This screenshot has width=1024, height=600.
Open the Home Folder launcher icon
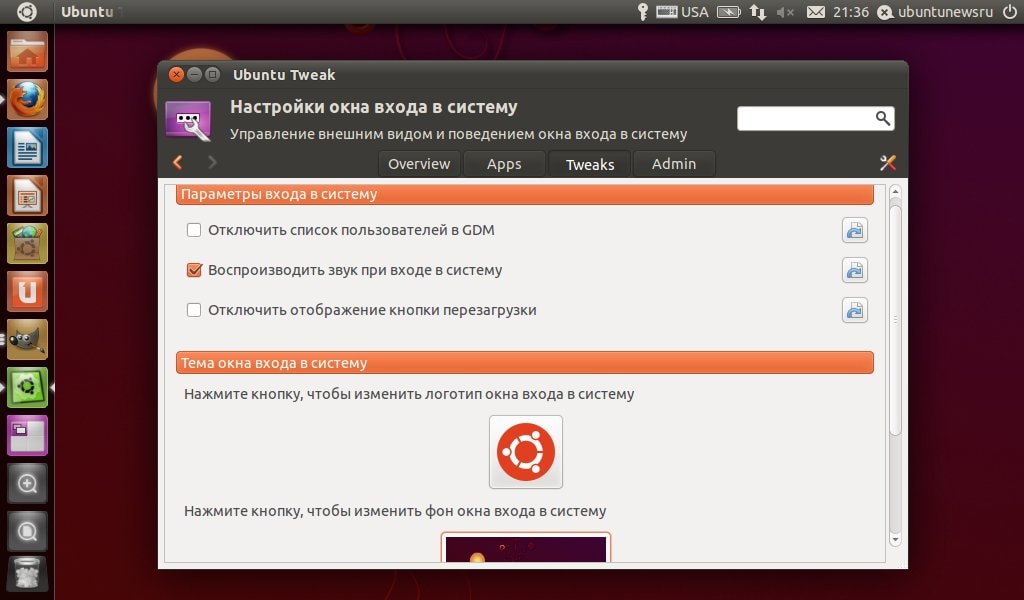pos(27,52)
